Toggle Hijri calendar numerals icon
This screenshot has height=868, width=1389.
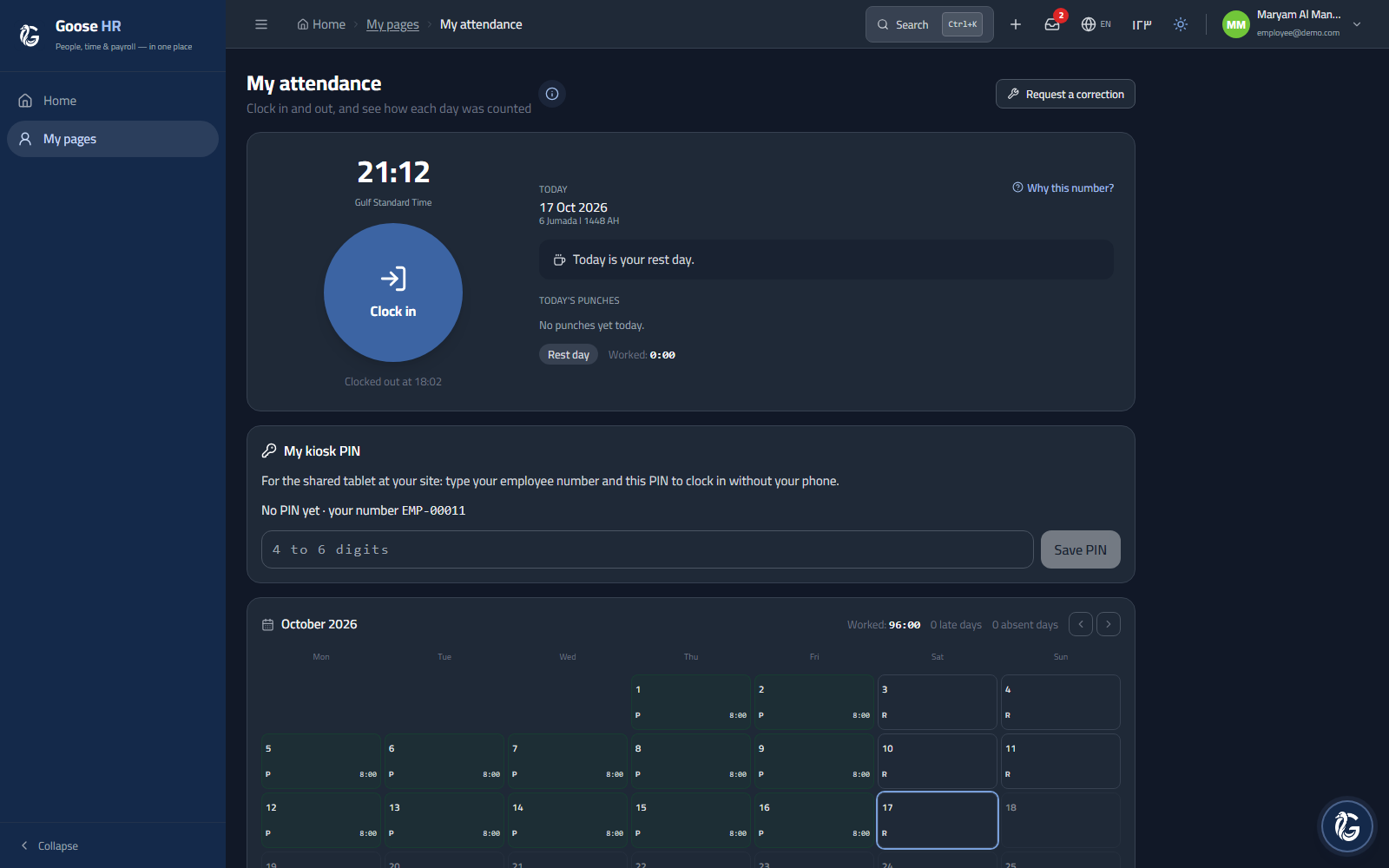[1142, 24]
